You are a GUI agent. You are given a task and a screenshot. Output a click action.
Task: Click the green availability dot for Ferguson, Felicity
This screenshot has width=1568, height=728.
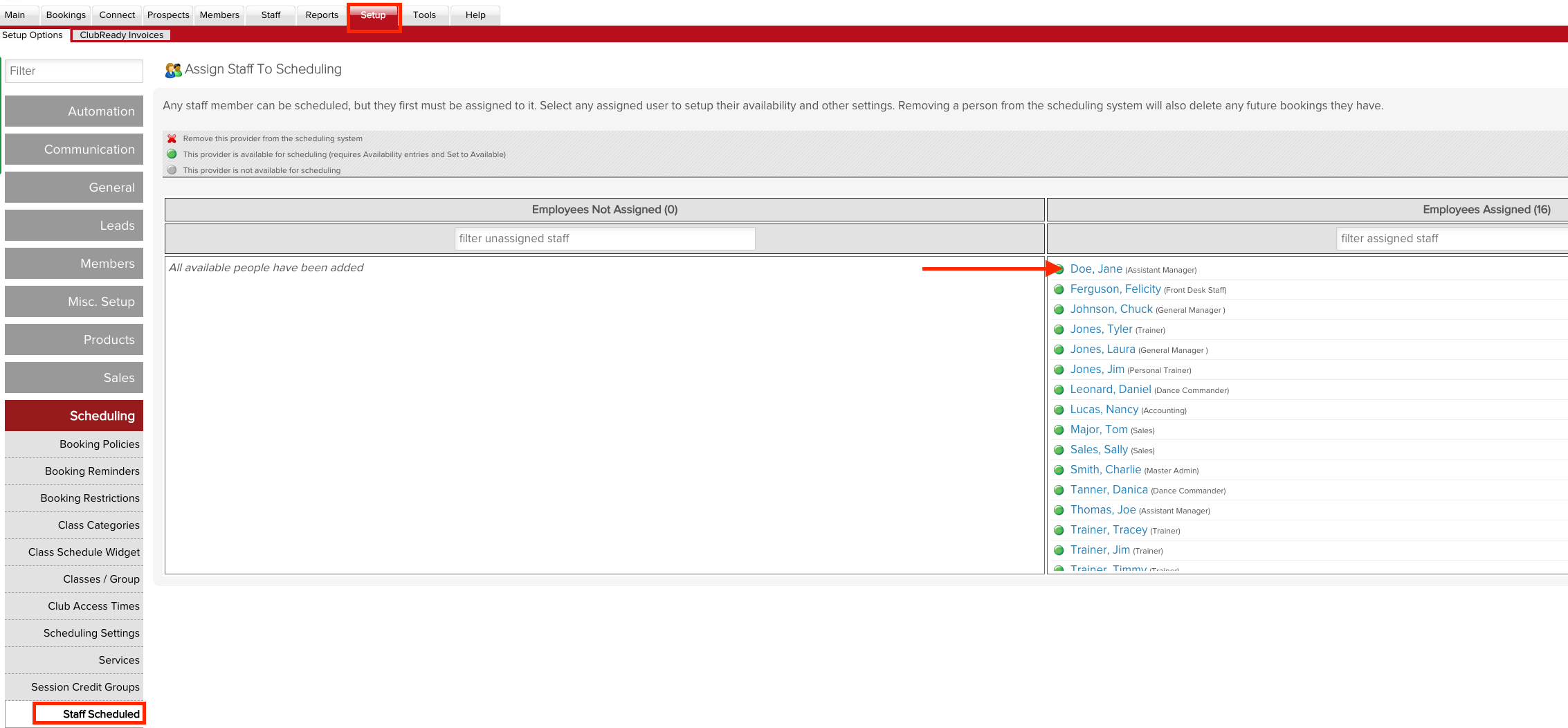point(1059,289)
